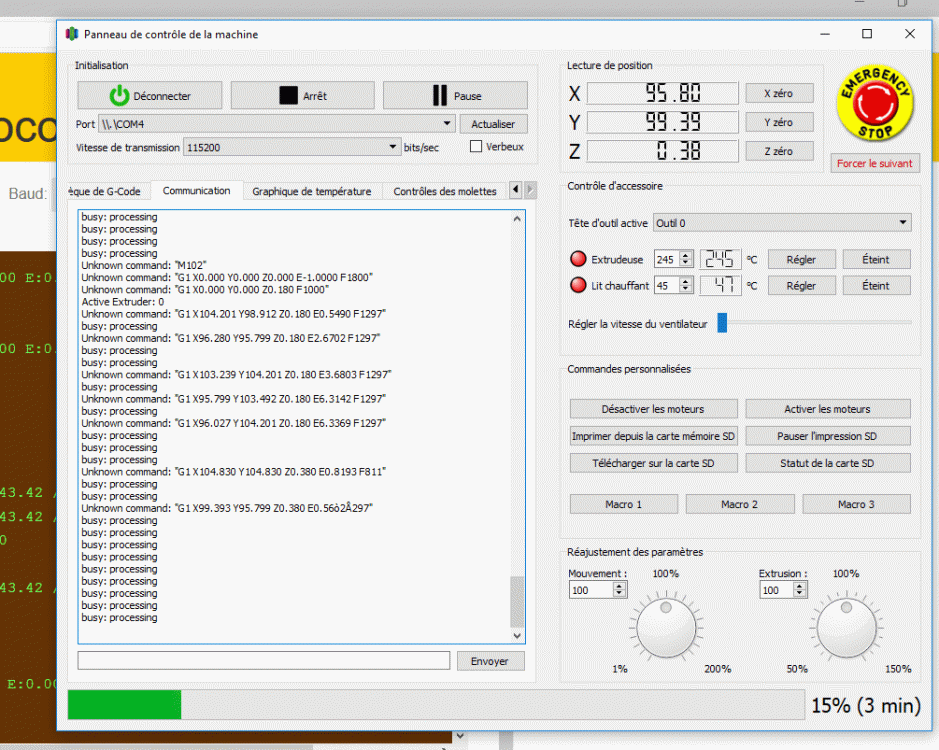
Task: Click Forcer le suivant button
Action: (874, 163)
